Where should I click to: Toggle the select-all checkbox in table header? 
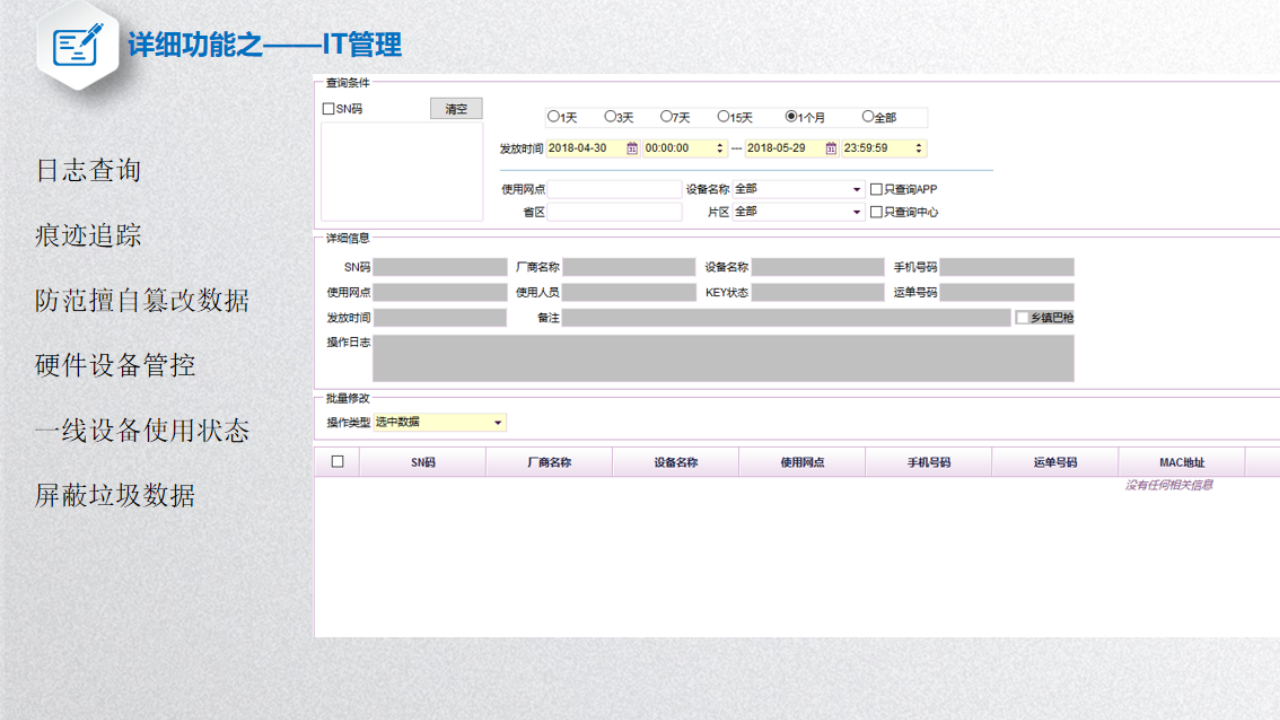click(x=337, y=462)
